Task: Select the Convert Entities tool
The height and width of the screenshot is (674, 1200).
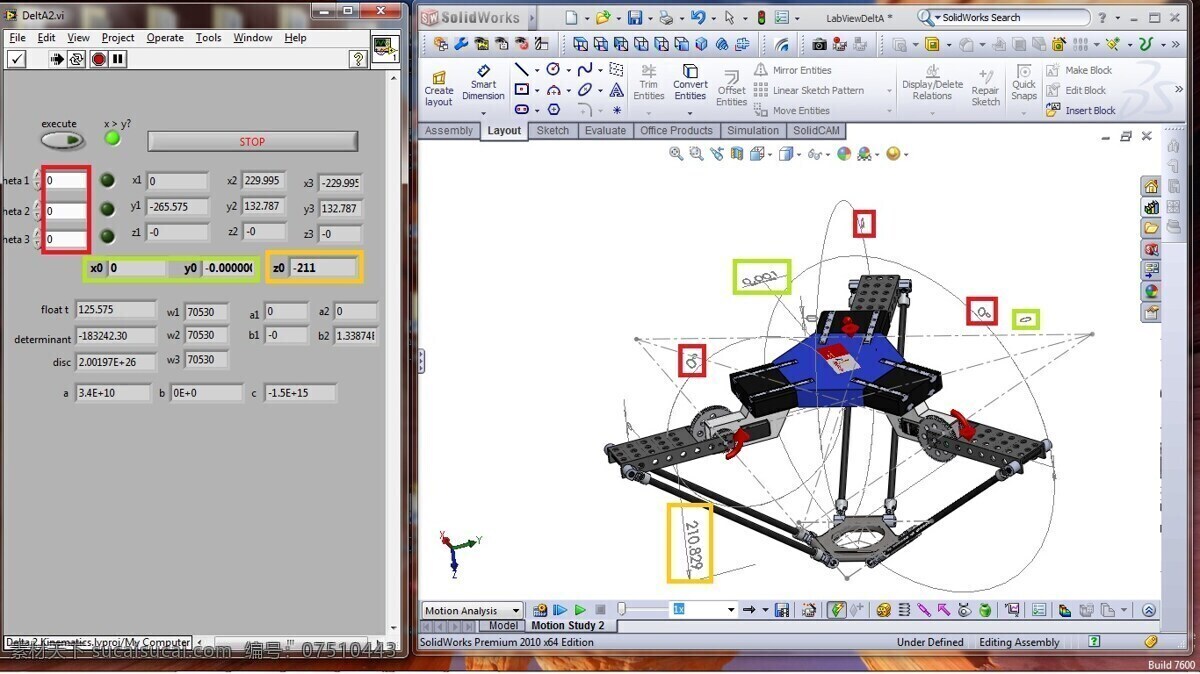Action: (690, 83)
